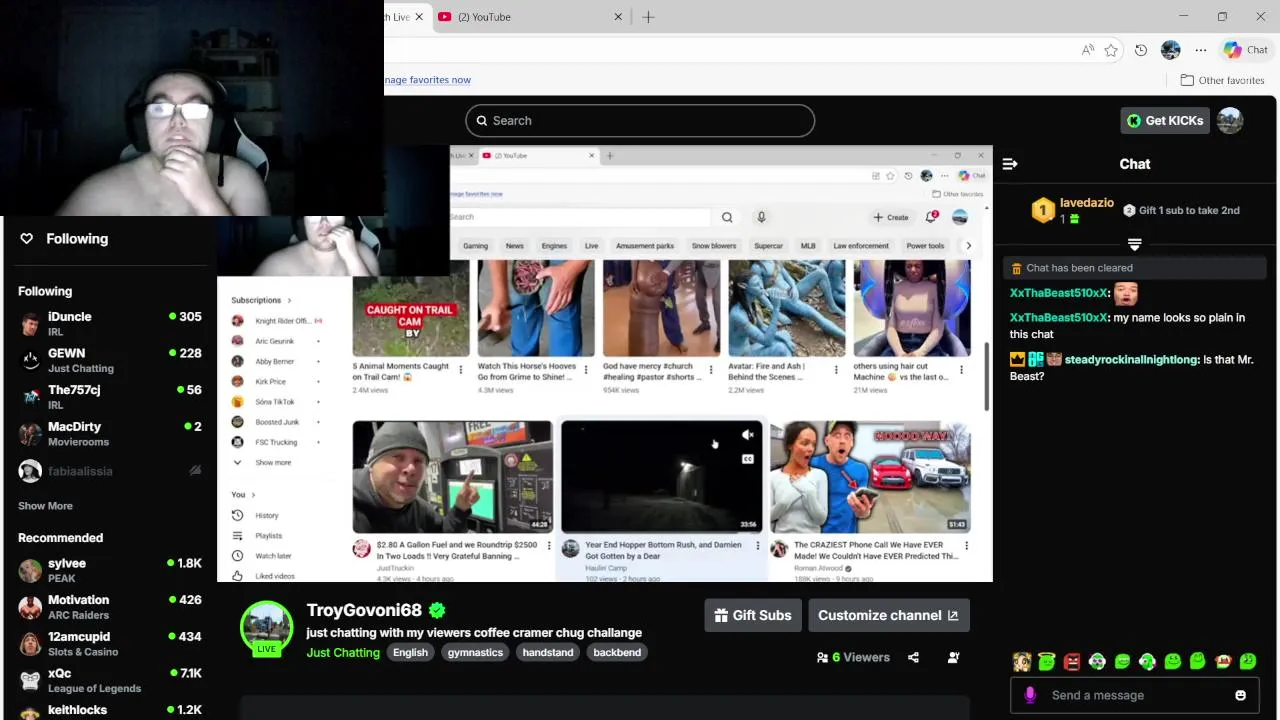The width and height of the screenshot is (1280, 720).
Task: Click 'Gift 1 sub to take 2nd' text
Action: (1189, 210)
